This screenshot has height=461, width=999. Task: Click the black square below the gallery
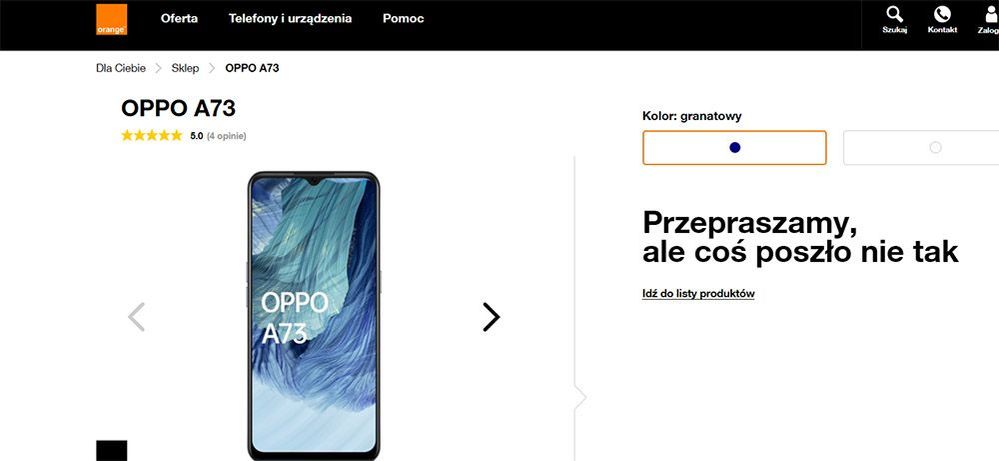(111, 451)
